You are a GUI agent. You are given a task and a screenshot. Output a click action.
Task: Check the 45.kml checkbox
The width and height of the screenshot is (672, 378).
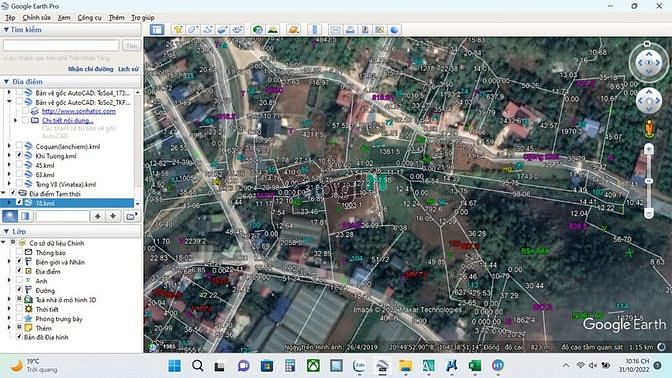click(19, 165)
